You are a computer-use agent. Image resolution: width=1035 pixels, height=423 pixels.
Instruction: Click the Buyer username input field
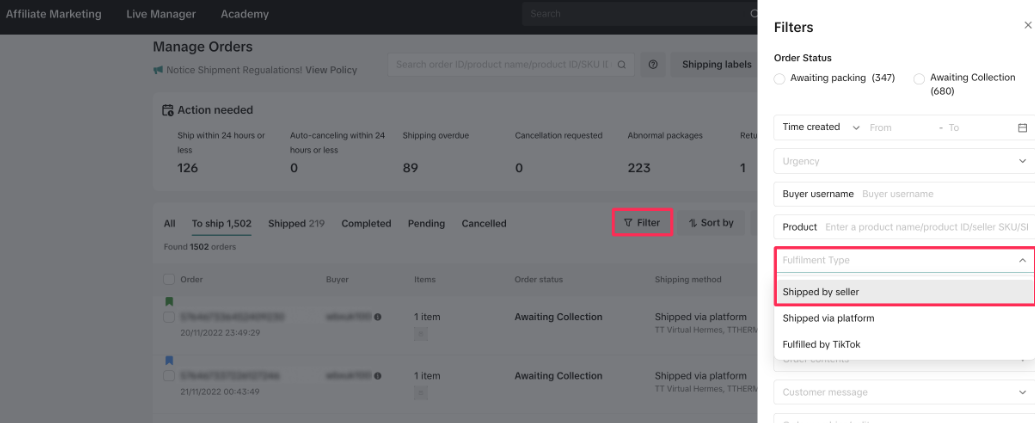click(940, 194)
